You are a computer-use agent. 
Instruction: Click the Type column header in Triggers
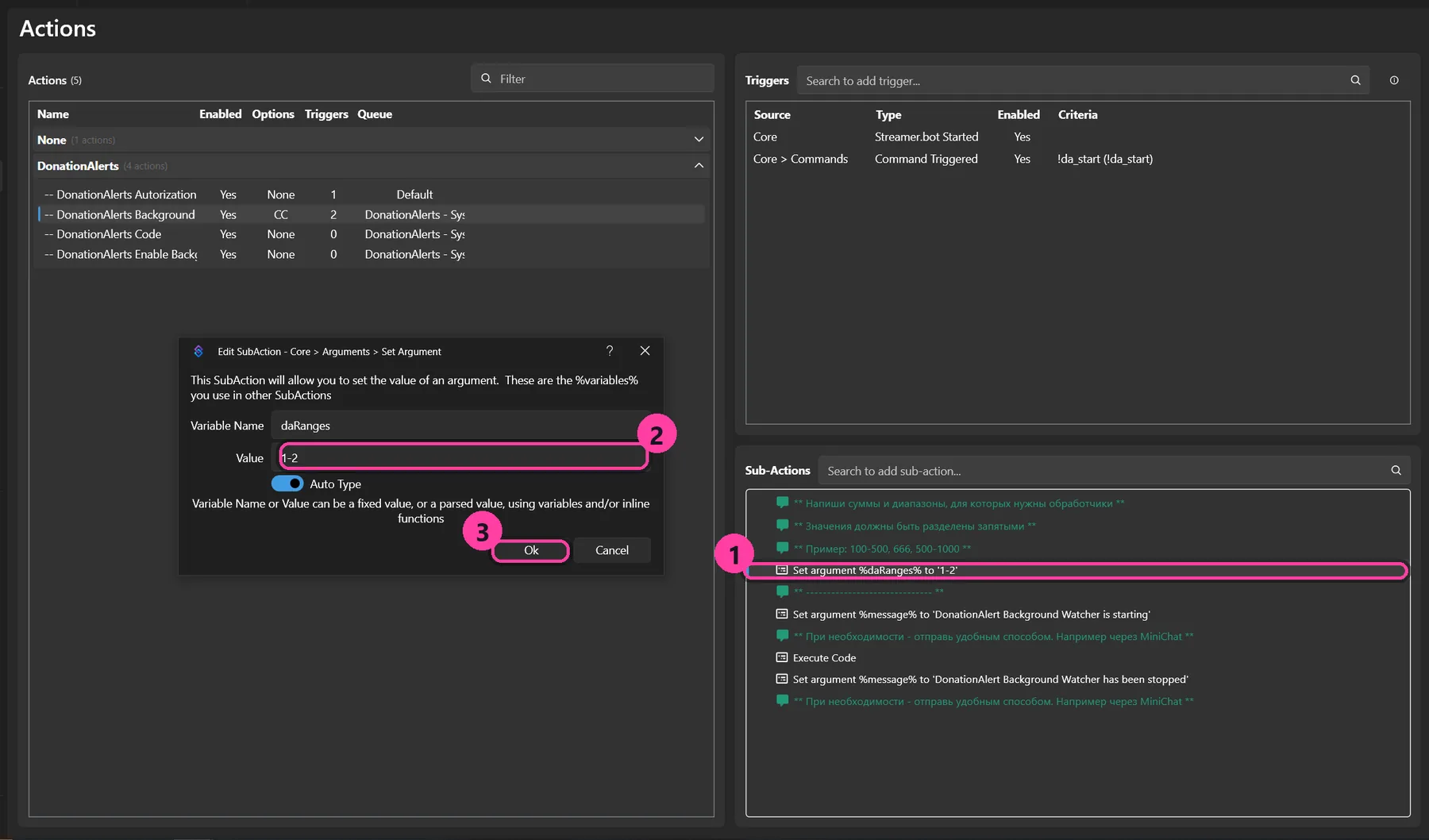[888, 115]
